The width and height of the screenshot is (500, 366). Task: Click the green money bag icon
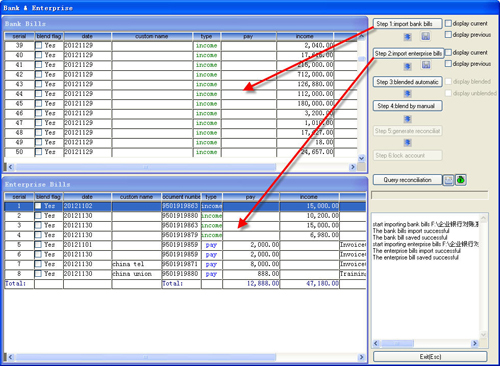tap(461, 180)
